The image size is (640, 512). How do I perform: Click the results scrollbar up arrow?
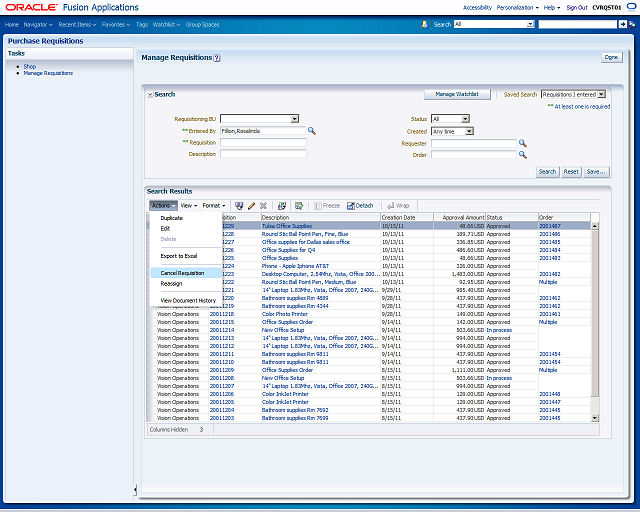click(x=595, y=226)
